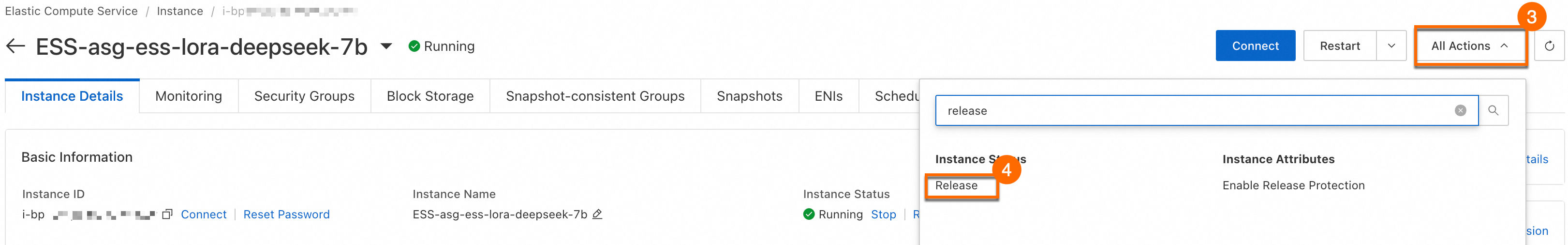The width and height of the screenshot is (1568, 245).
Task: Select Enable Release Protection
Action: pos(1293,185)
